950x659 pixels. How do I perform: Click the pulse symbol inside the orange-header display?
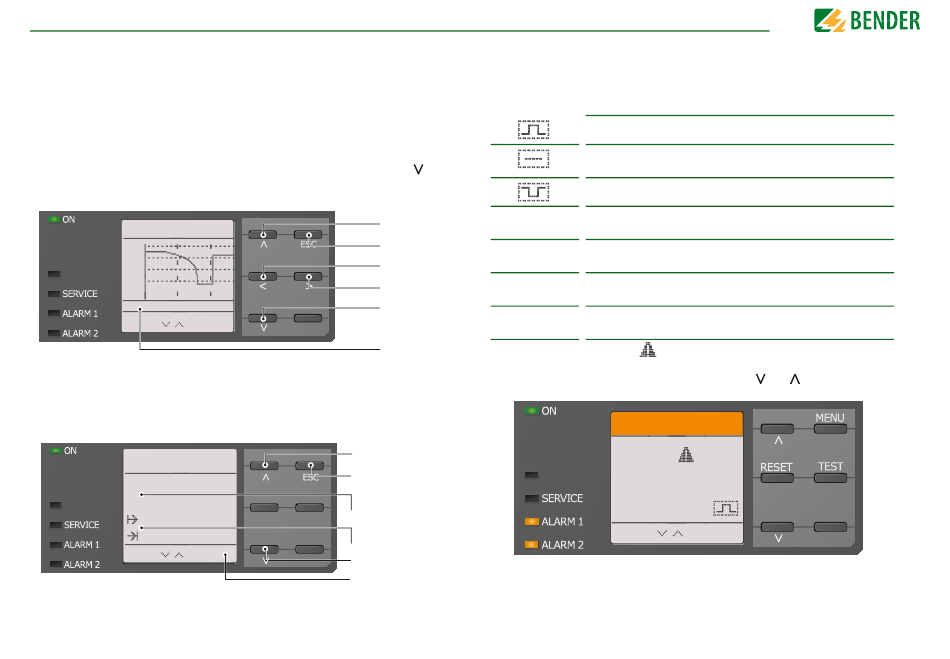coord(726,508)
